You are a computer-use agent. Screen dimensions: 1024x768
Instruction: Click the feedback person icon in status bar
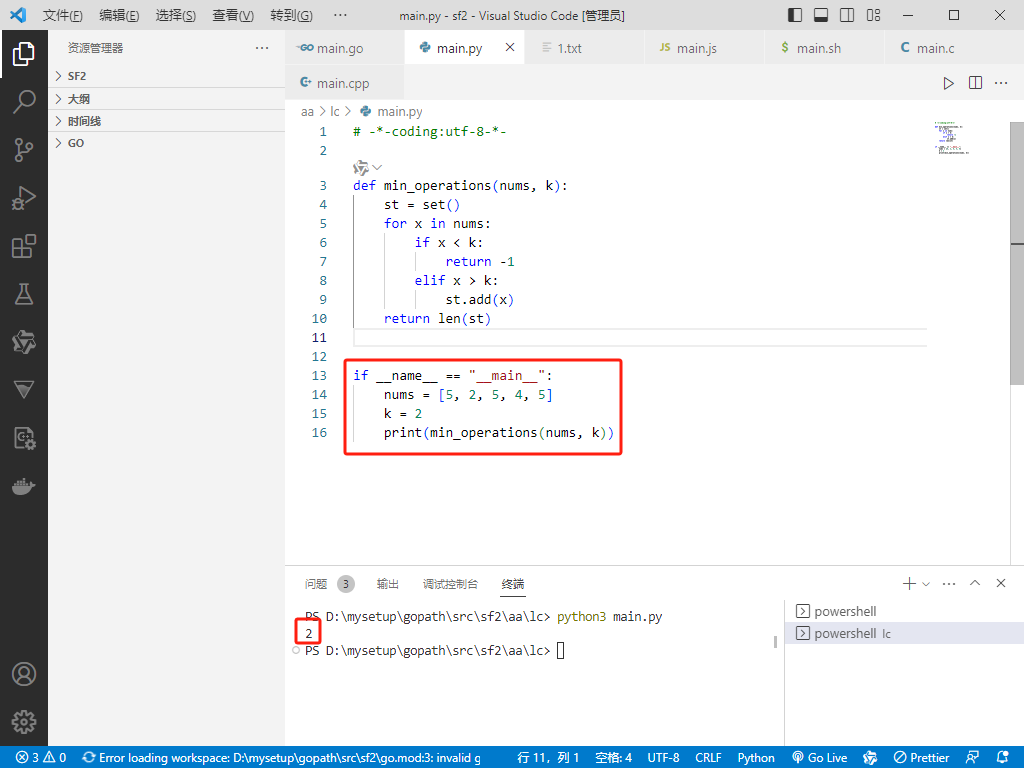click(972, 758)
